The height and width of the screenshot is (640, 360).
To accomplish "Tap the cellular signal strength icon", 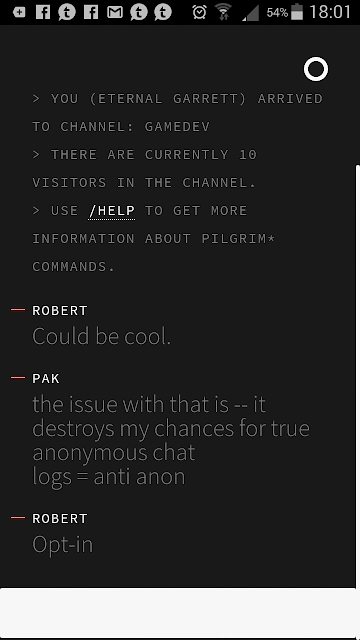I will pyautogui.click(x=251, y=13).
